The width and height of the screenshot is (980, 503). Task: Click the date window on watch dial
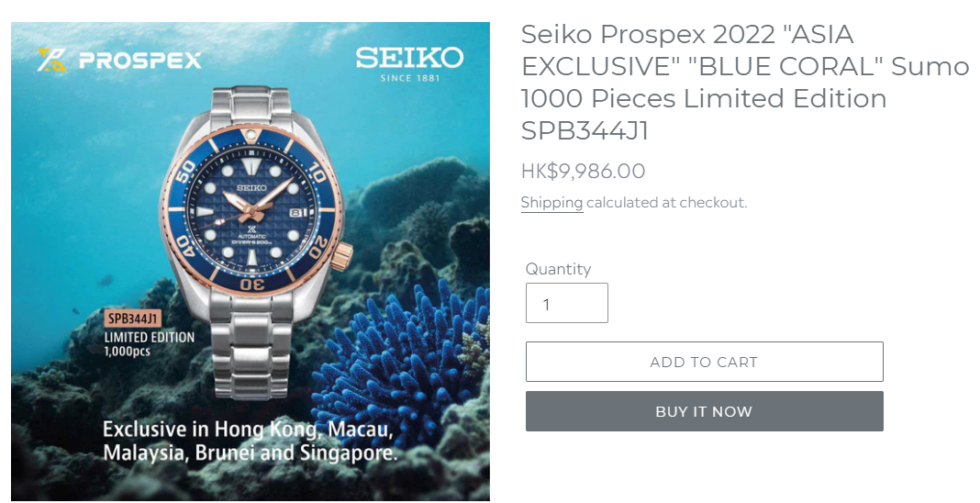pos(297,214)
